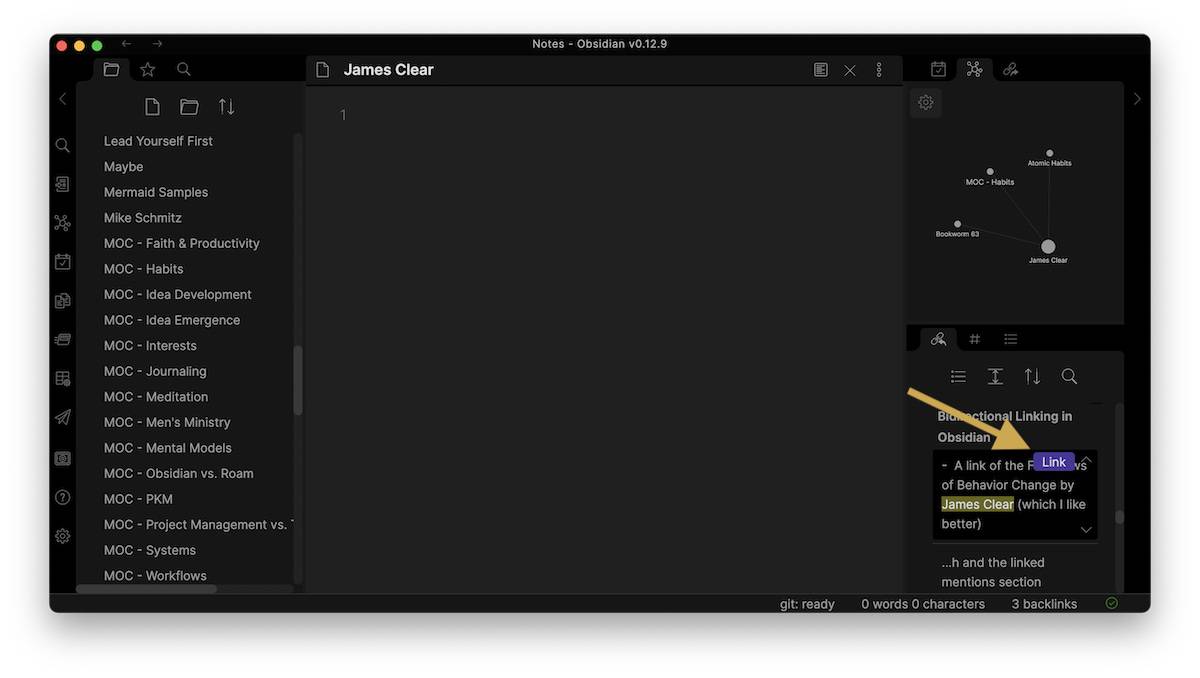Open help from the left ribbon
The height and width of the screenshot is (678, 1200).
point(62,497)
